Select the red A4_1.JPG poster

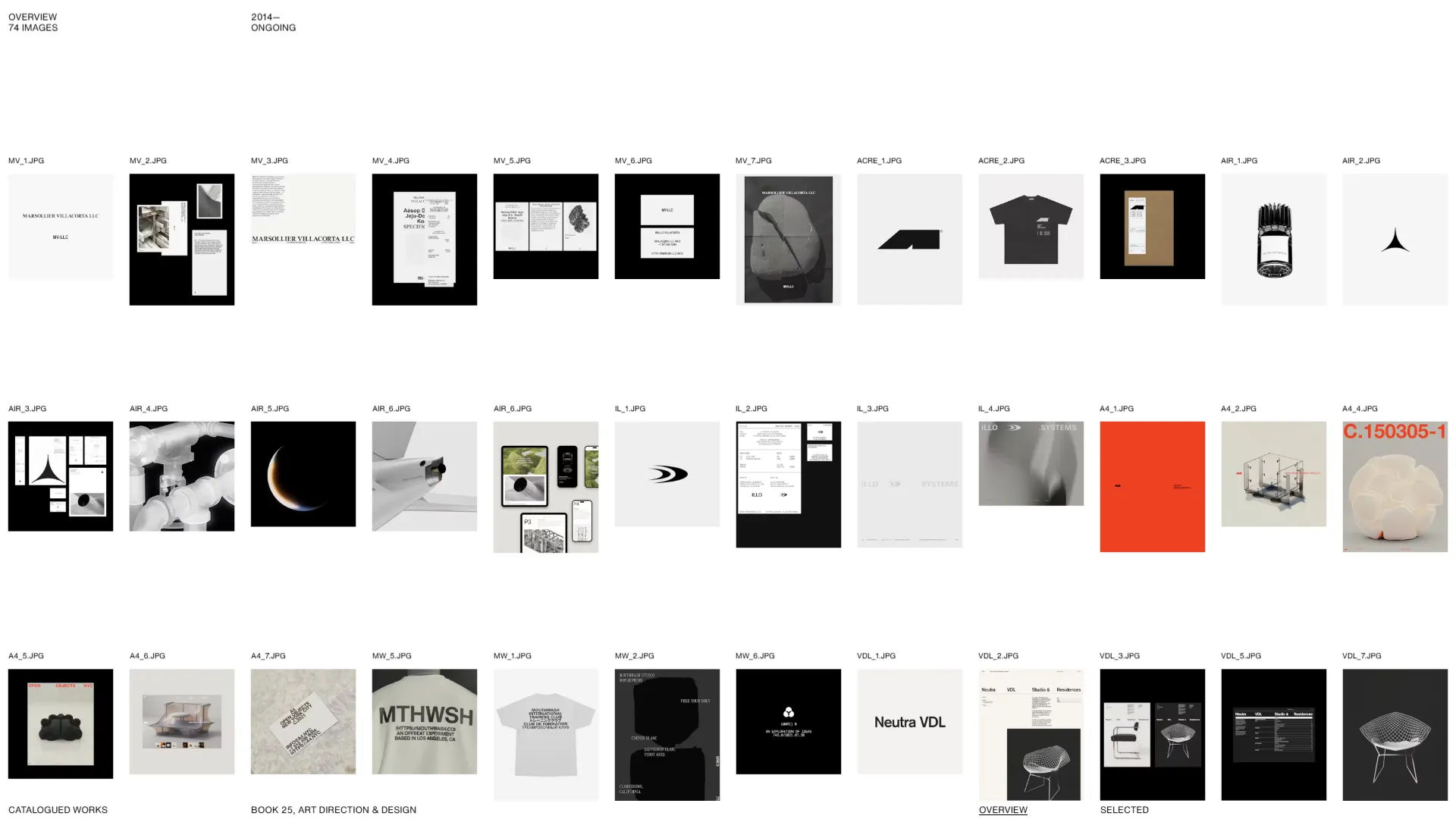tap(1152, 487)
